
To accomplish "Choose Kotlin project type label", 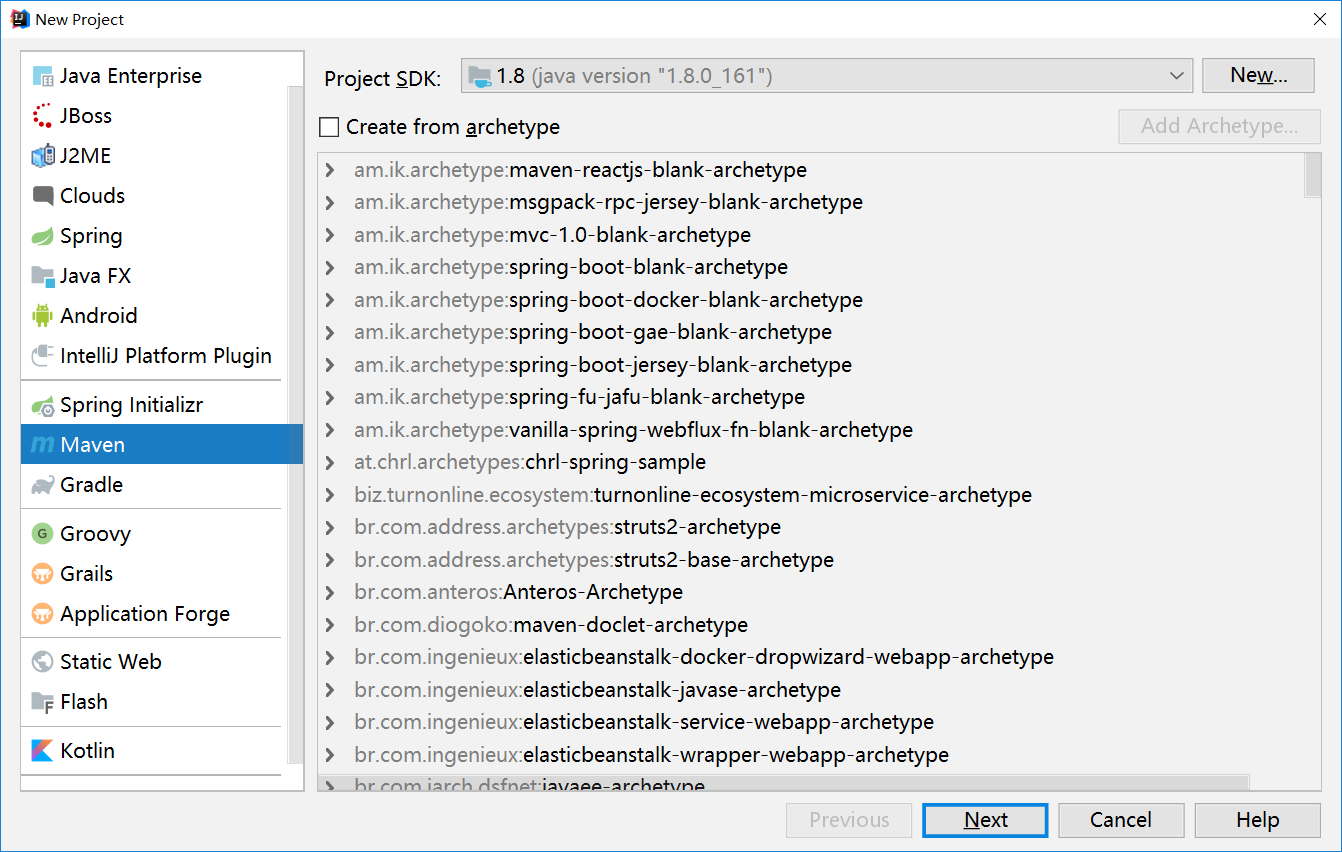I will pyautogui.click(x=87, y=751).
